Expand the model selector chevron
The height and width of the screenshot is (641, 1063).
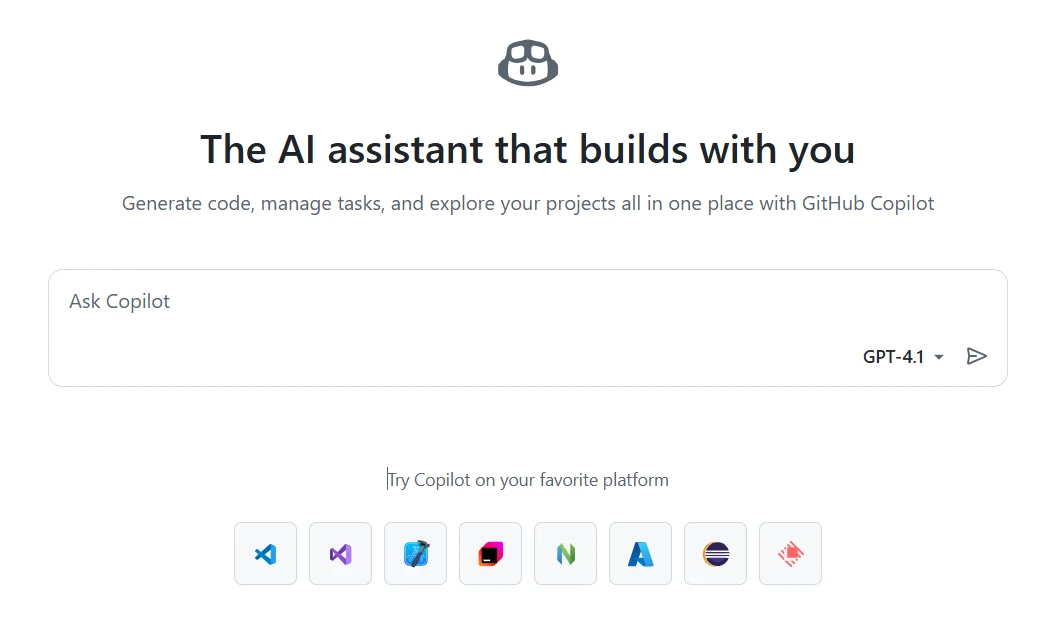click(938, 357)
